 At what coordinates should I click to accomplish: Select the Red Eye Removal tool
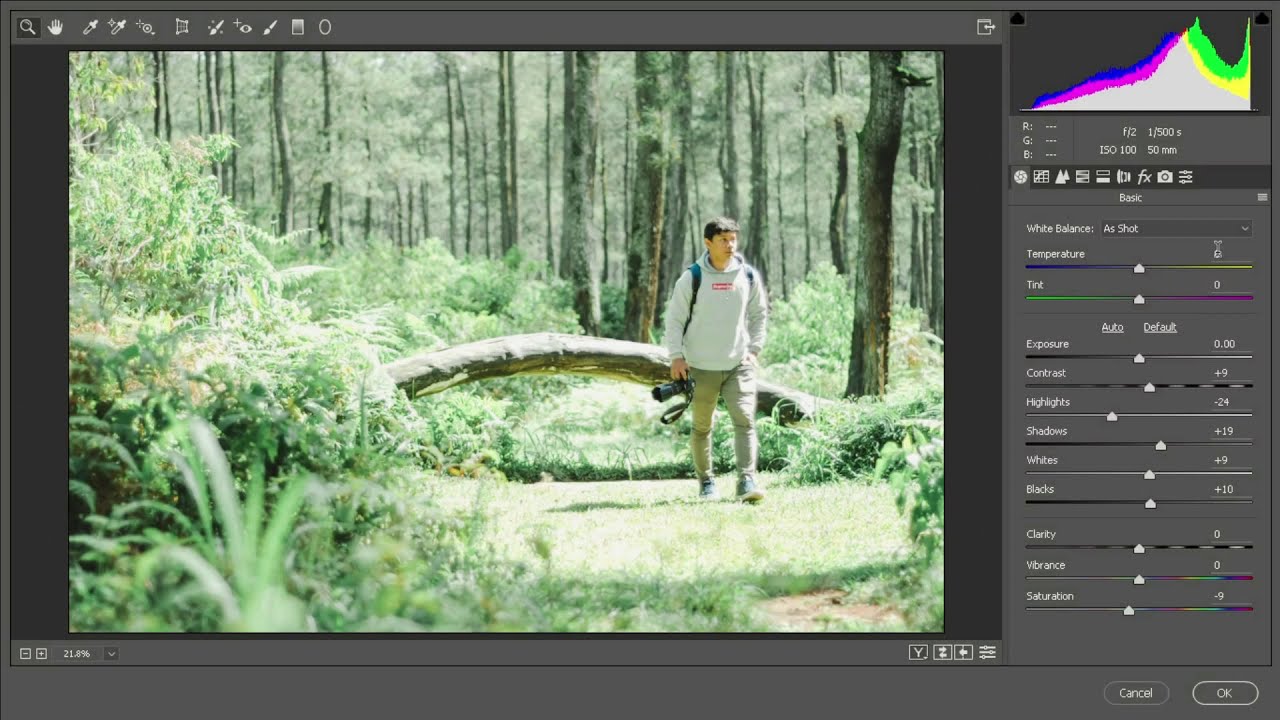pyautogui.click(x=242, y=28)
